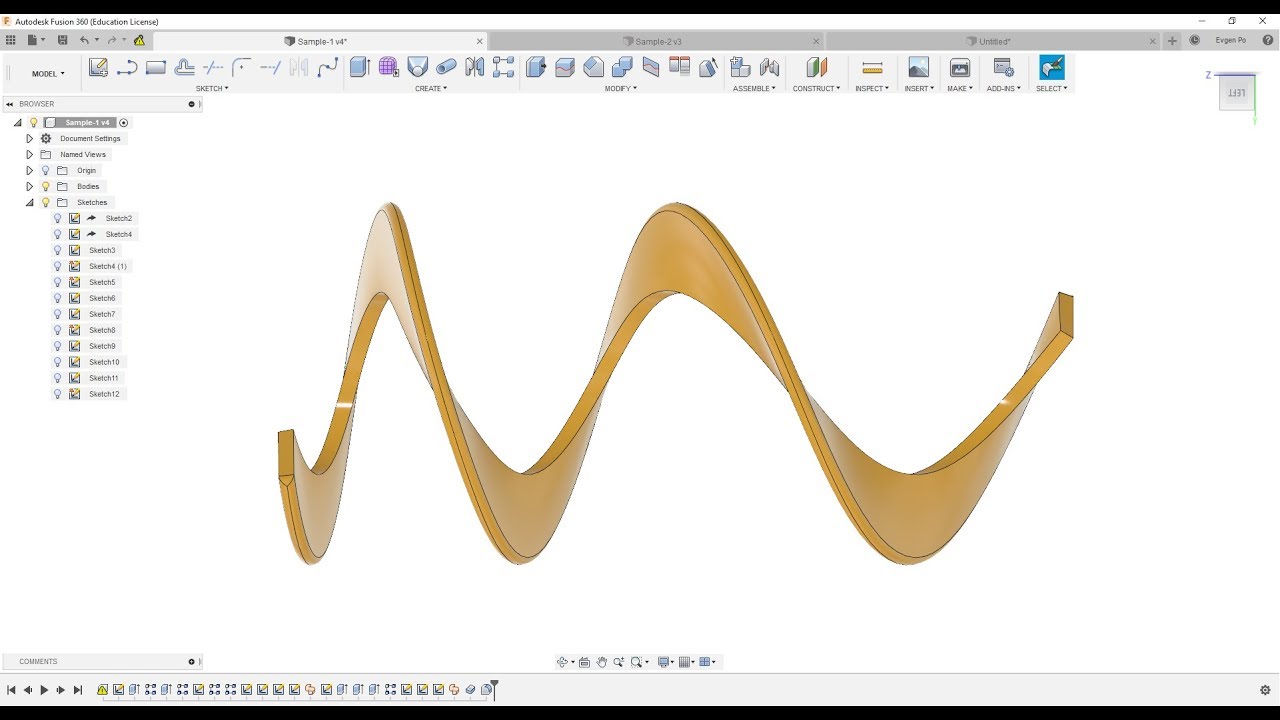This screenshot has height=720, width=1280.
Task: Expand the Origin folder node
Action: pyautogui.click(x=29, y=170)
